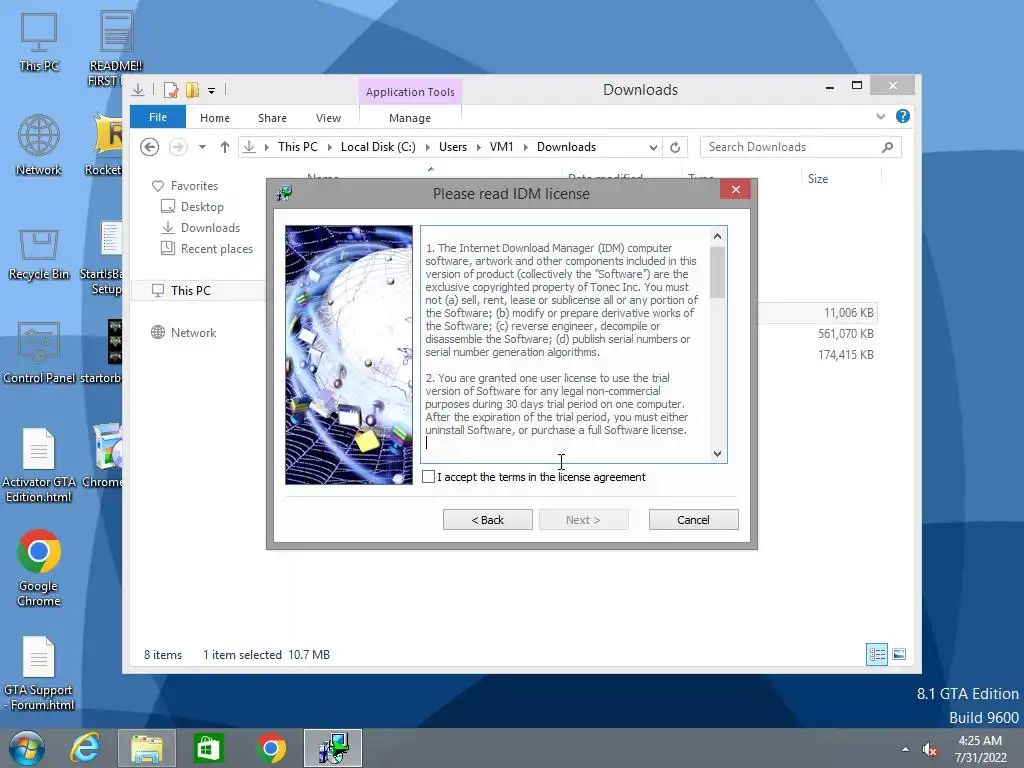Open recent locations dropdown arrow
This screenshot has width=1024, height=768.
tap(202, 147)
